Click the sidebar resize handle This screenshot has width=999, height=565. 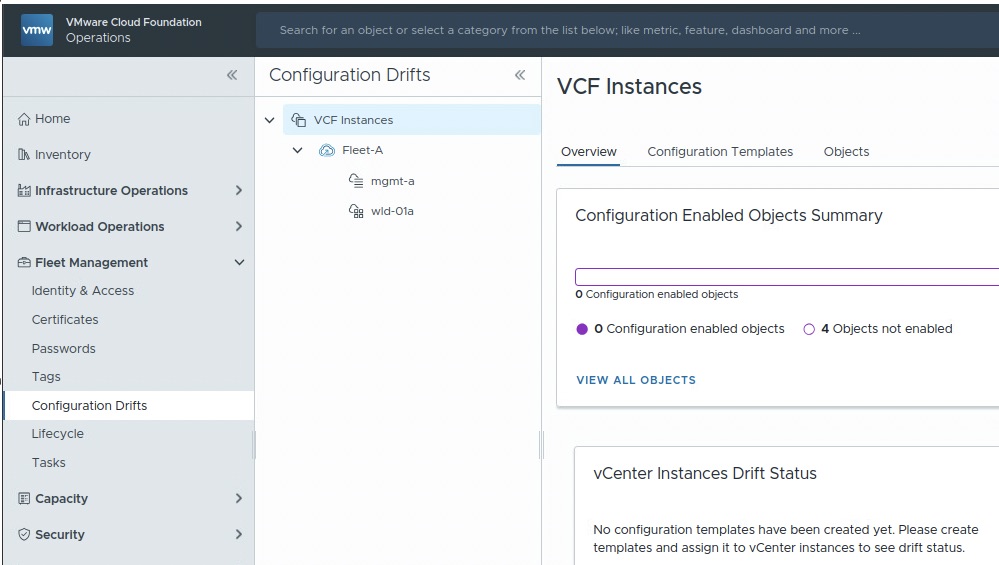(x=254, y=445)
